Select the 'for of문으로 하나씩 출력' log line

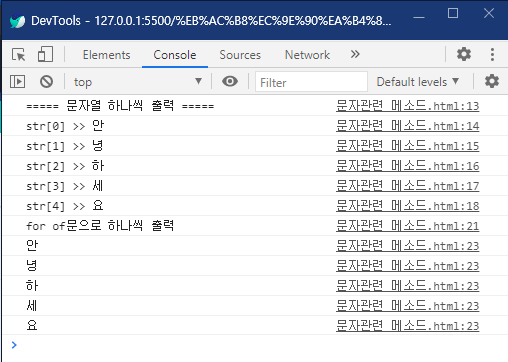(x=100, y=226)
